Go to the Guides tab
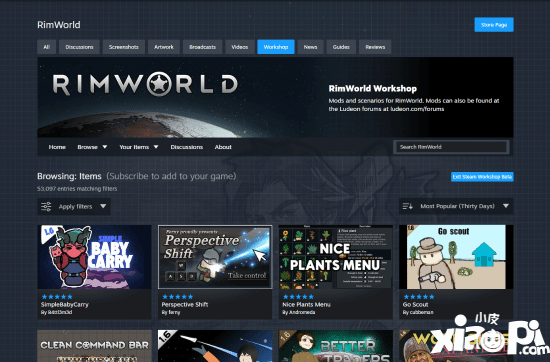This screenshot has height=362, width=550. (341, 47)
